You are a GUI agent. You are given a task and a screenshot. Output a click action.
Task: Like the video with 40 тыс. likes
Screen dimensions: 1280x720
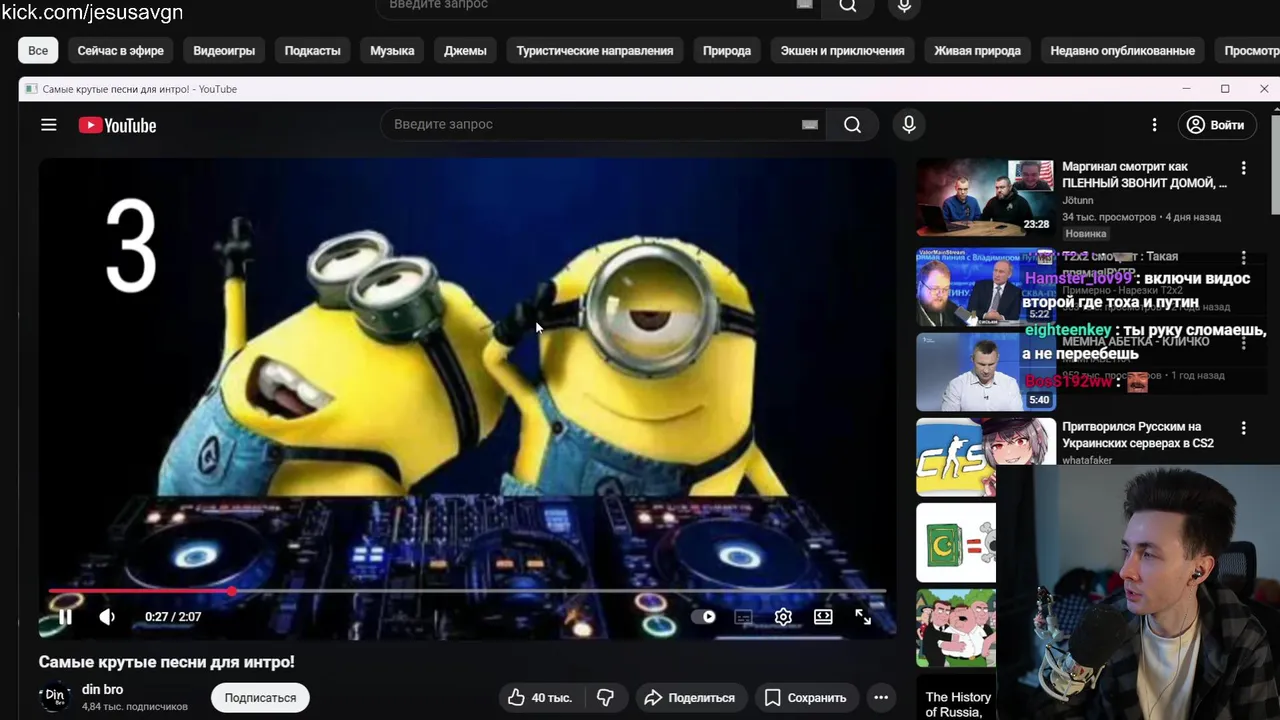[x=539, y=697]
